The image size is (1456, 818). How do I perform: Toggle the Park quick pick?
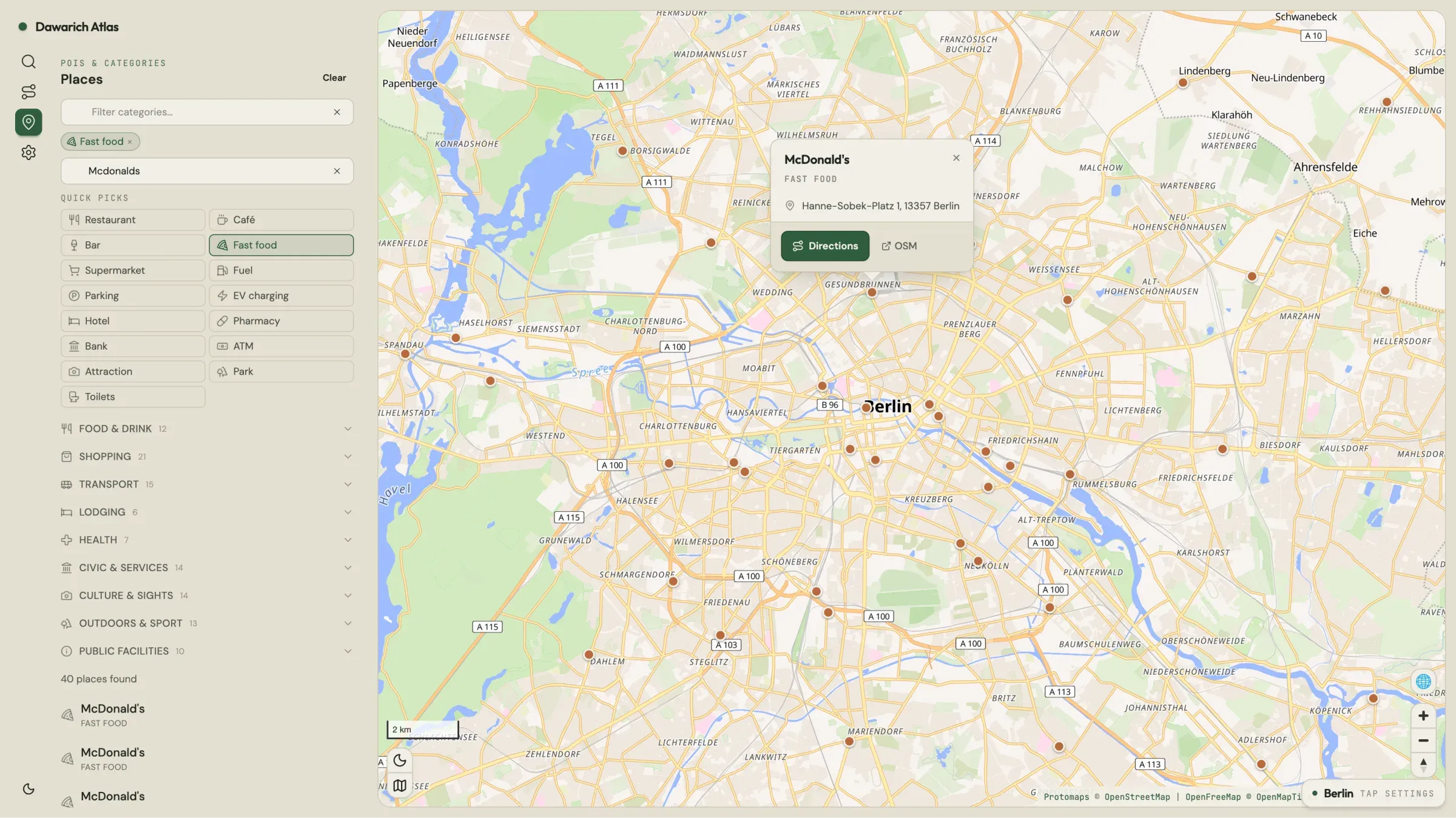pos(281,372)
